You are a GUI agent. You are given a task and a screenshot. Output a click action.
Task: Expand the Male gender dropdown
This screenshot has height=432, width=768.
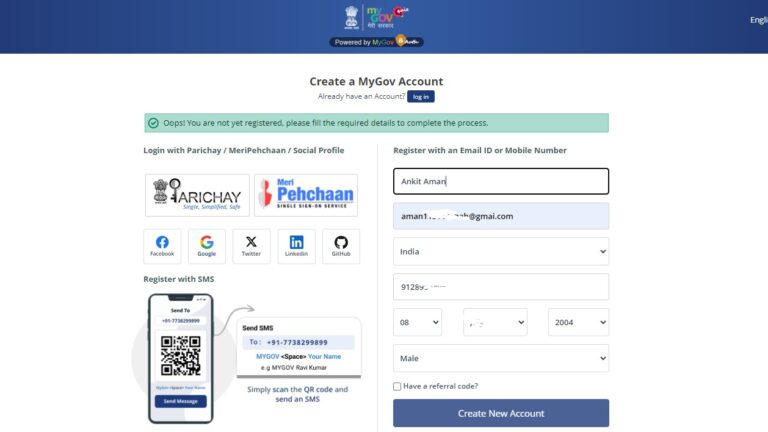pyautogui.click(x=500, y=358)
